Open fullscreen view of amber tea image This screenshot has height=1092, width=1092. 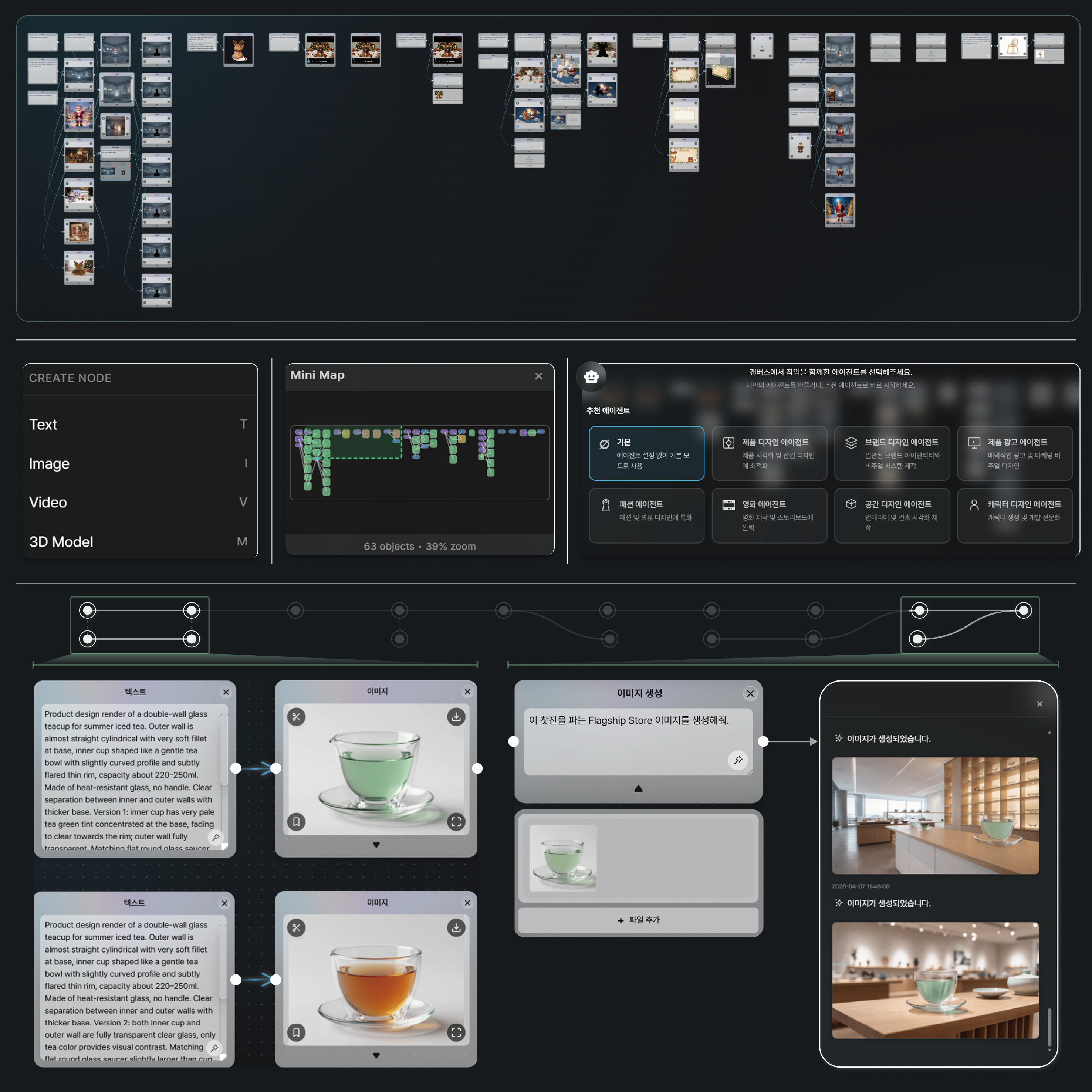456,1032
